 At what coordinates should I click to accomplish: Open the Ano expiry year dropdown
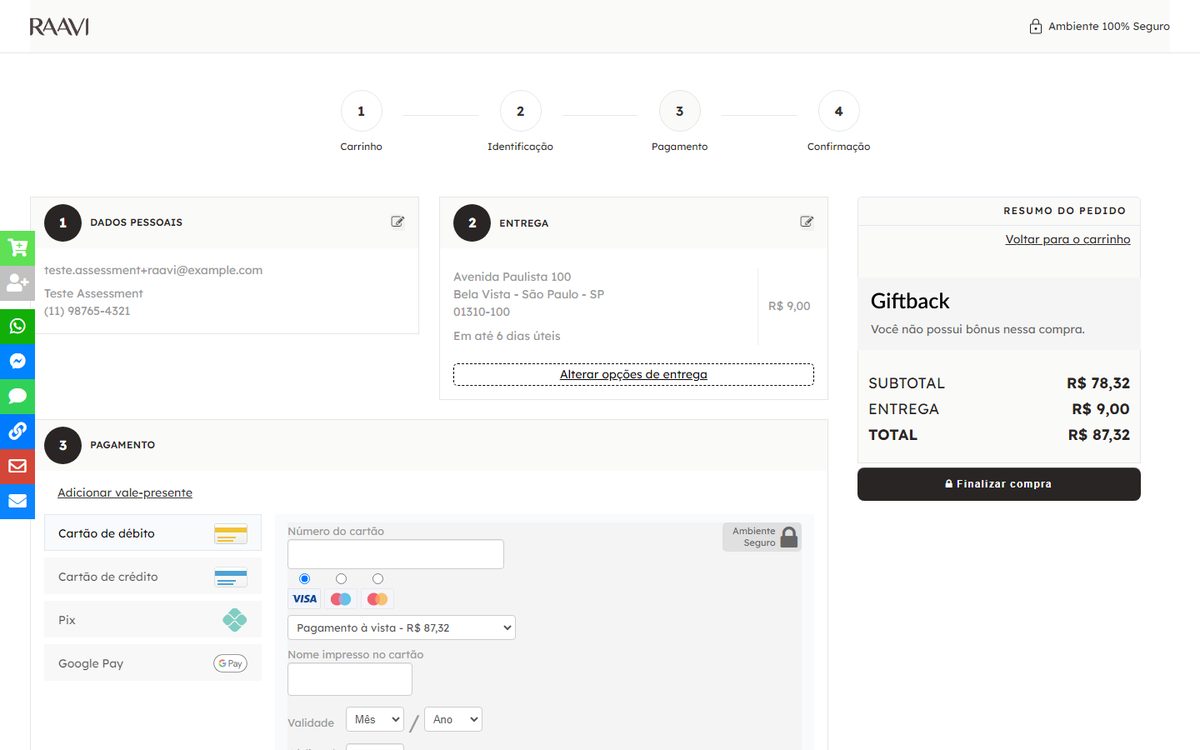[453, 720]
